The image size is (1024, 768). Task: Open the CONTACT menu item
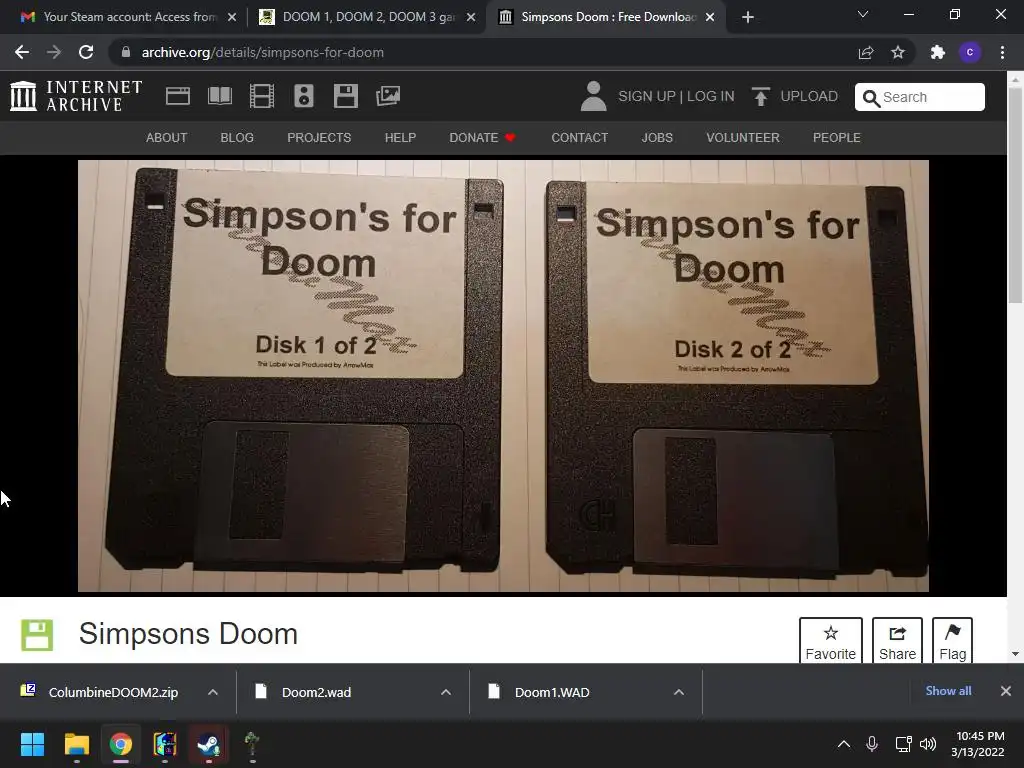coord(579,138)
